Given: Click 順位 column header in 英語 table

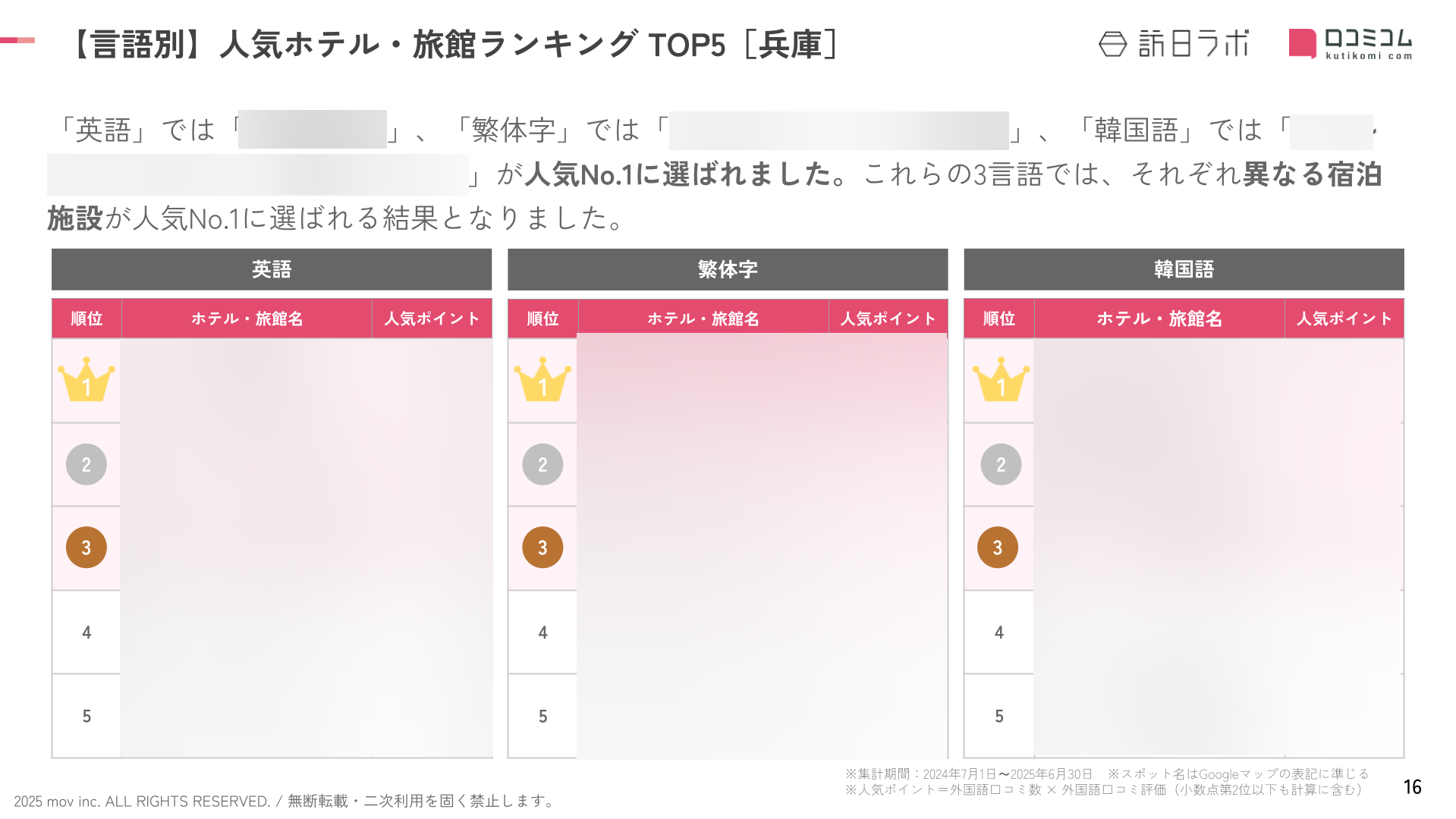Looking at the screenshot, I should pyautogui.click(x=86, y=318).
